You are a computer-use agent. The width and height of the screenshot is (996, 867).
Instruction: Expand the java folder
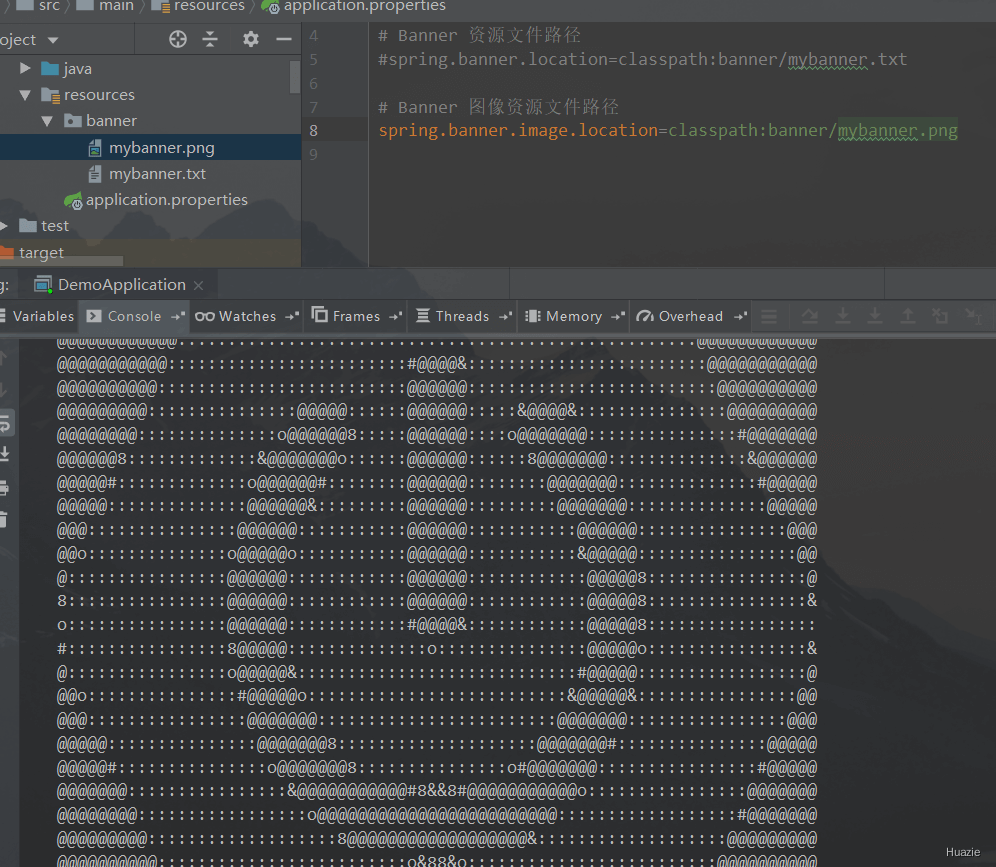click(x=25, y=68)
